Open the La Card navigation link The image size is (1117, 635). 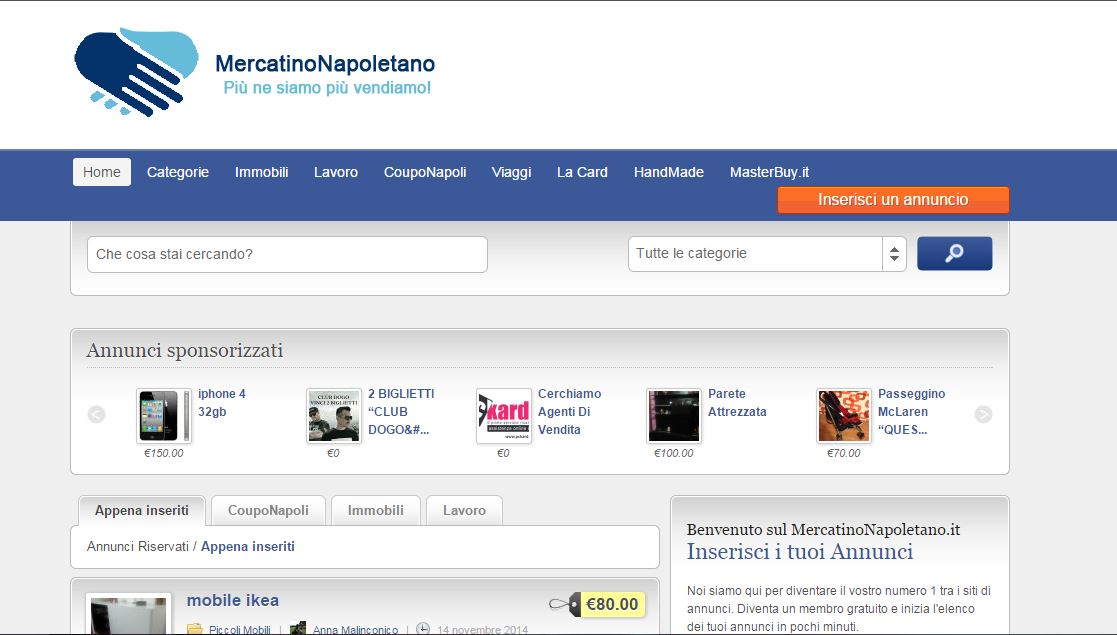point(582,172)
